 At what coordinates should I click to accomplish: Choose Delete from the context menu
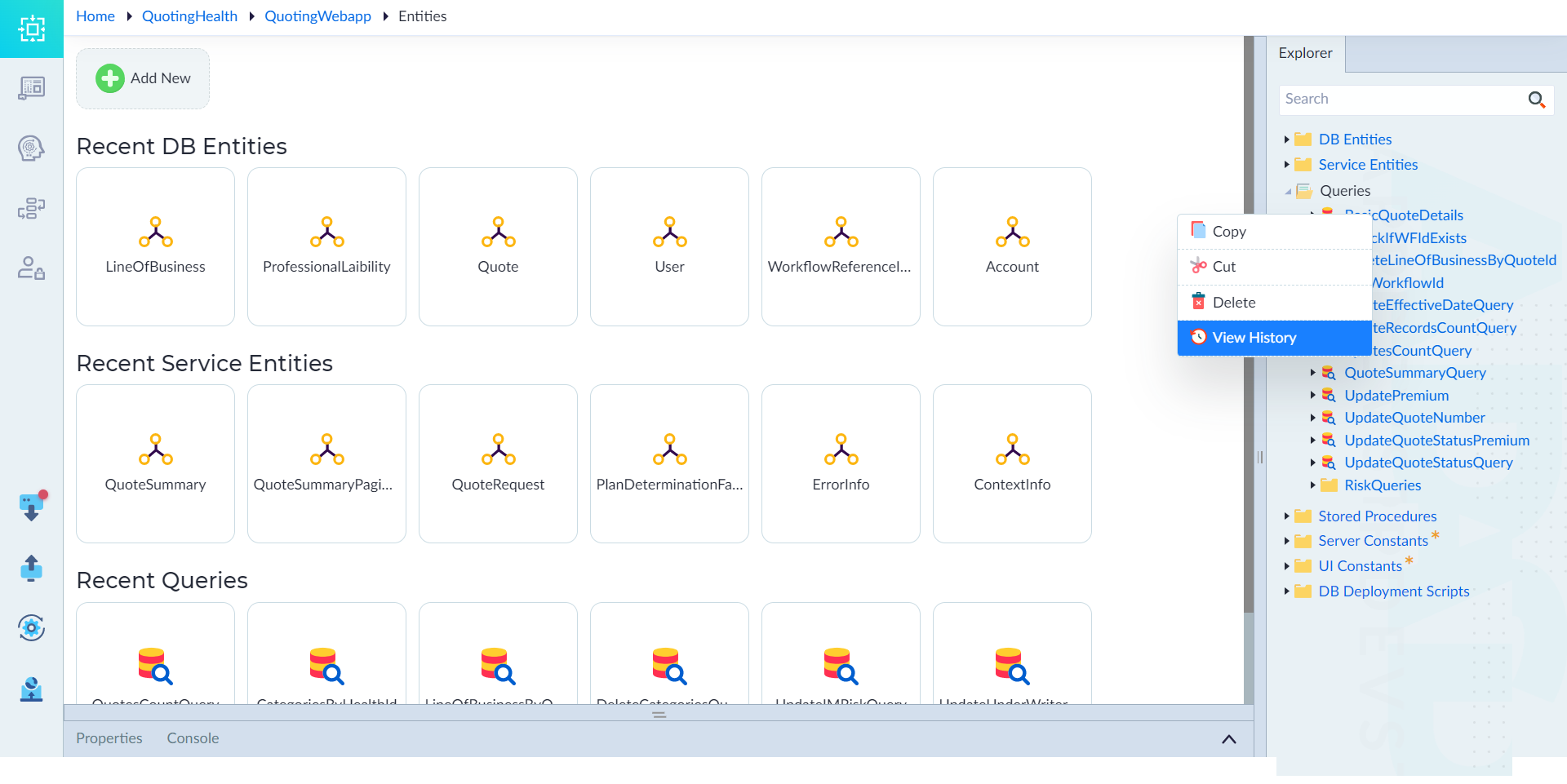[x=1274, y=303]
